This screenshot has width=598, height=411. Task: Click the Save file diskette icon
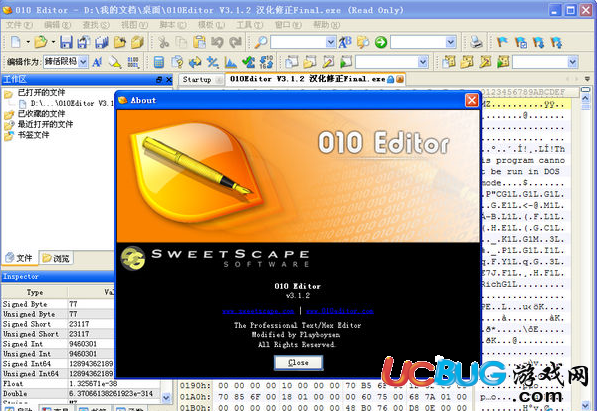(x=66, y=42)
